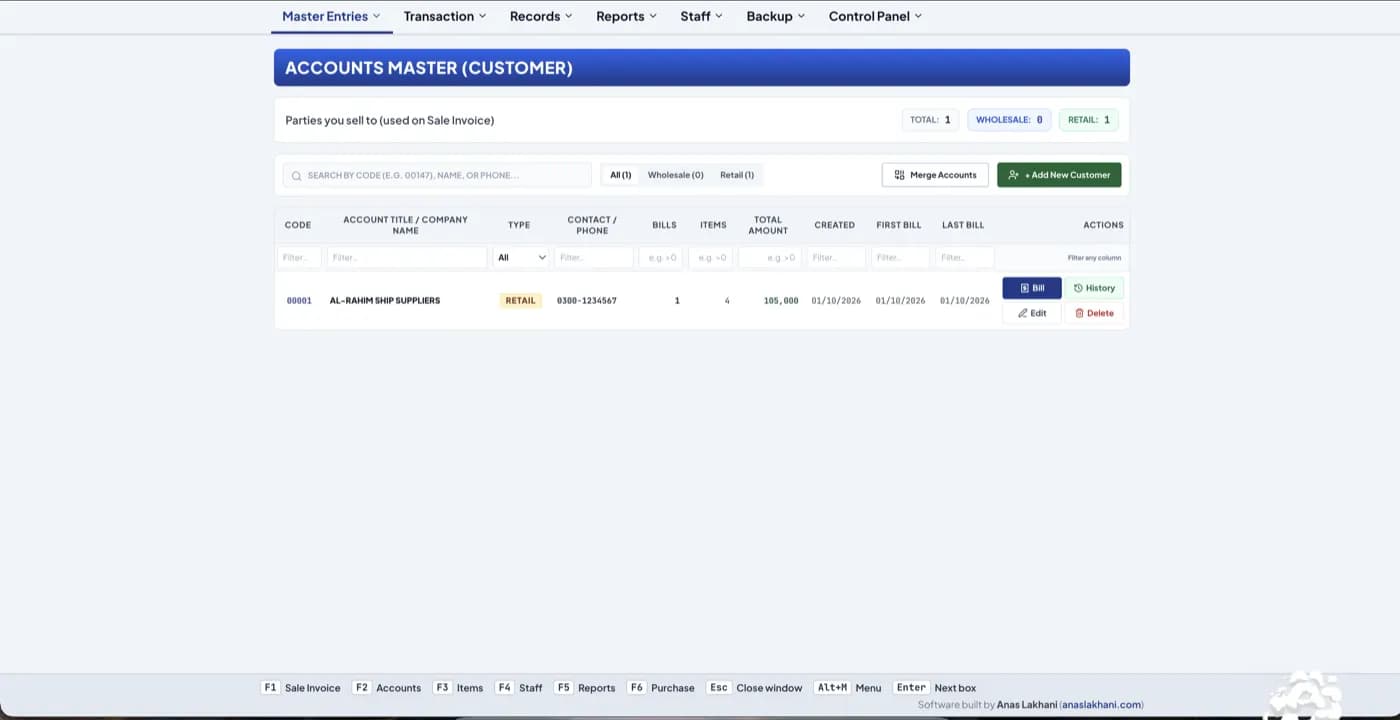
Task: Click the Contact / Phone filter field
Action: click(x=594, y=257)
